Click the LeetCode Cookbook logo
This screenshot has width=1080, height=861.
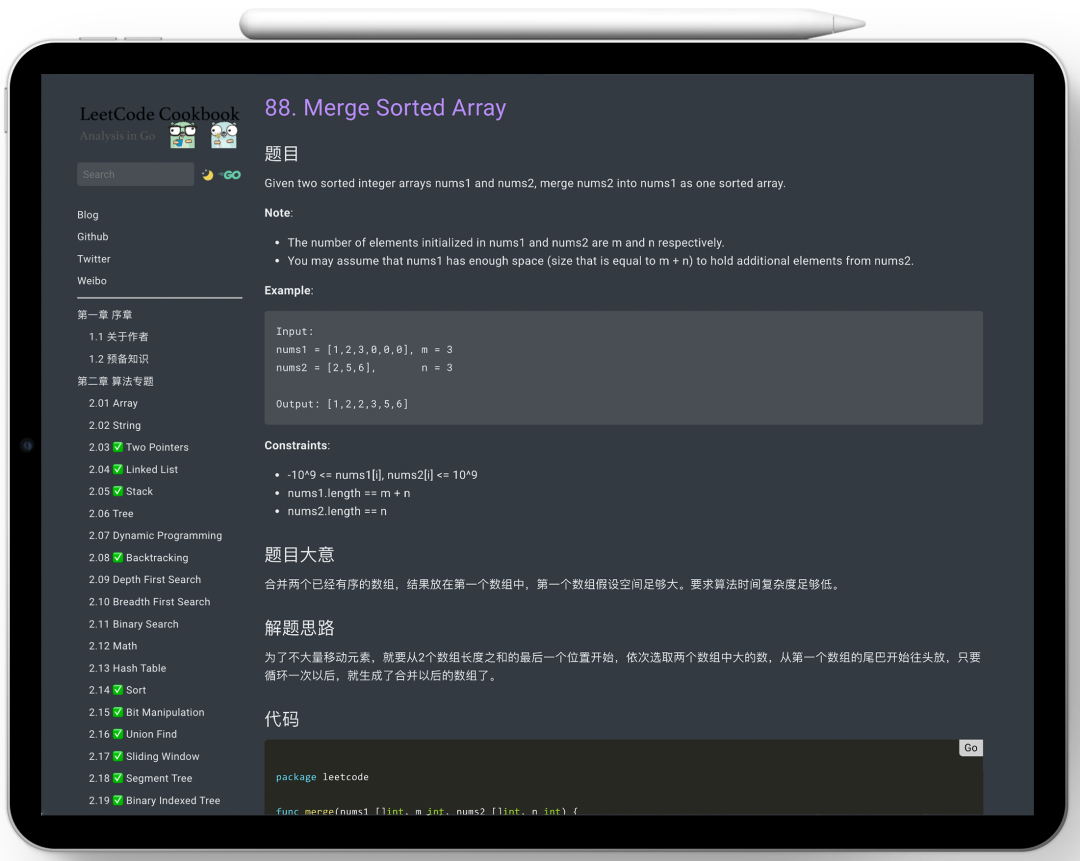tap(158, 113)
